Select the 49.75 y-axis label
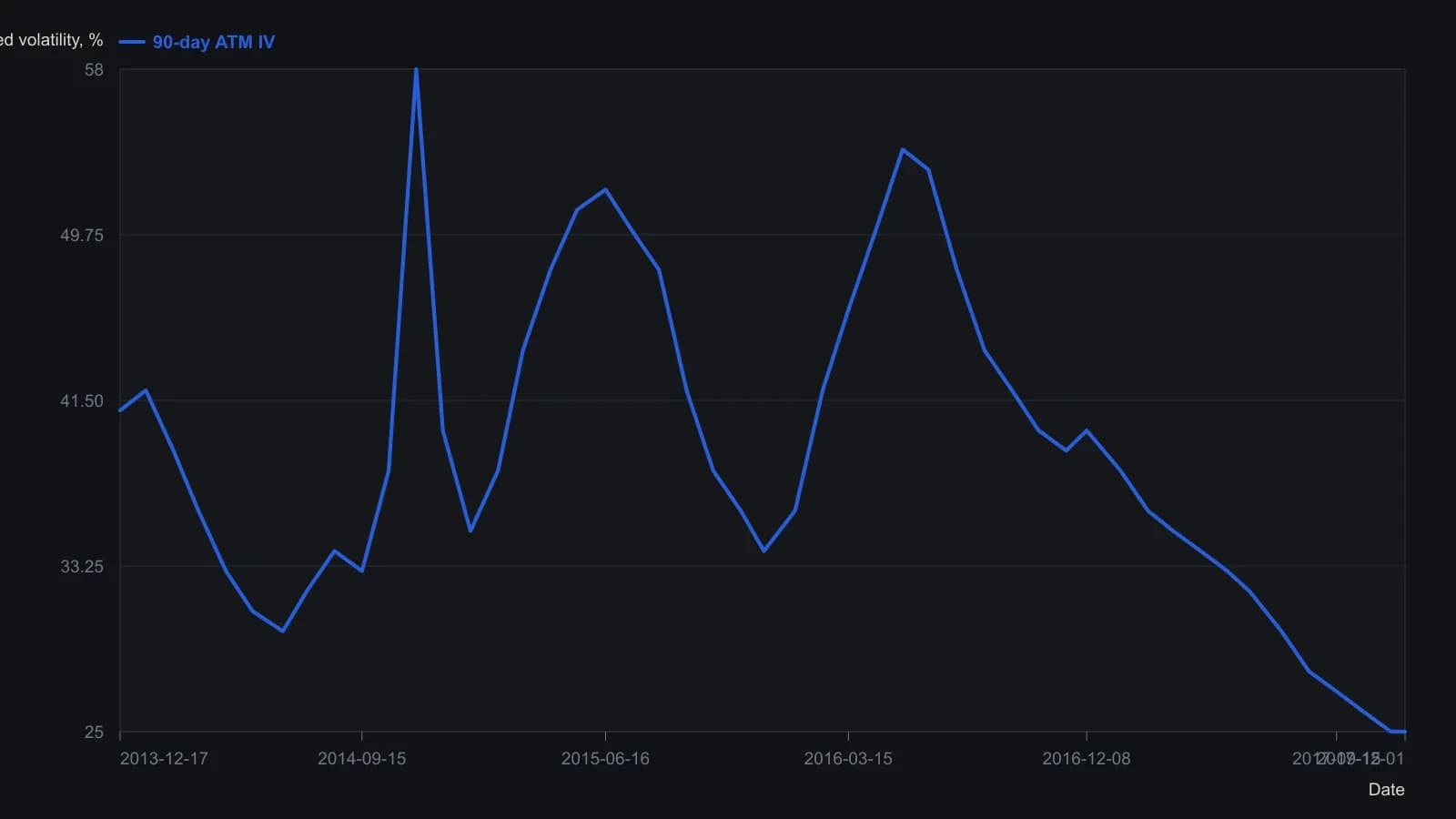This screenshot has height=819, width=1456. (x=82, y=236)
